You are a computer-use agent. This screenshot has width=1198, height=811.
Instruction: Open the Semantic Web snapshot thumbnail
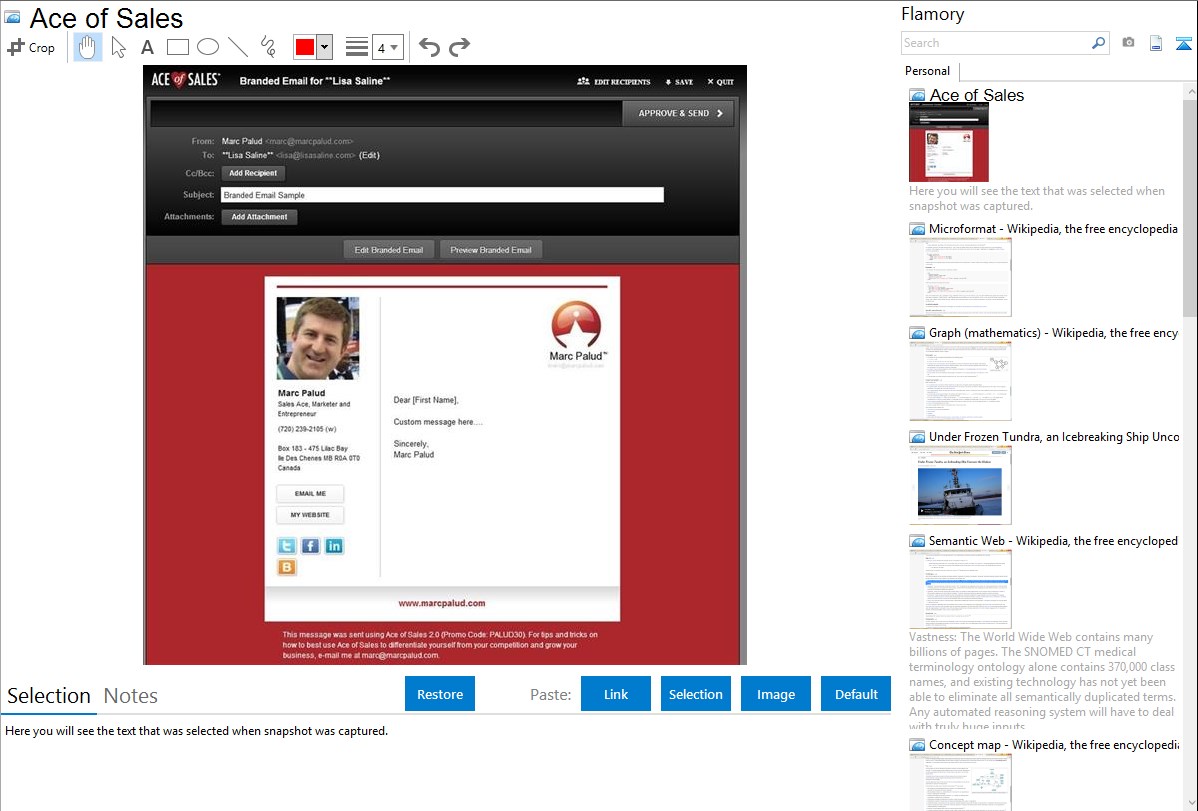pyautogui.click(x=960, y=589)
